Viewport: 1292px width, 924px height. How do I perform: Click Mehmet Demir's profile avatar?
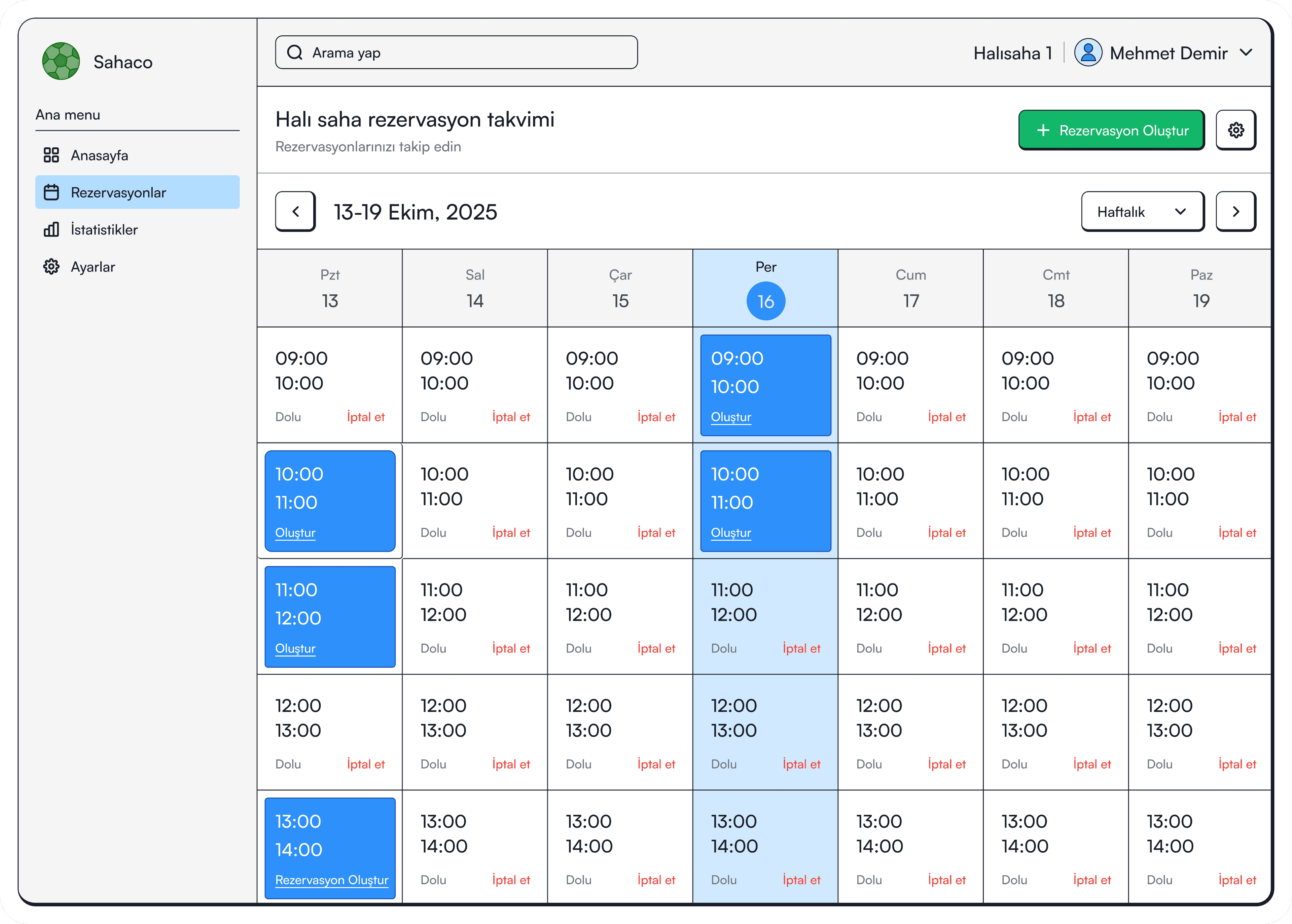point(1088,52)
